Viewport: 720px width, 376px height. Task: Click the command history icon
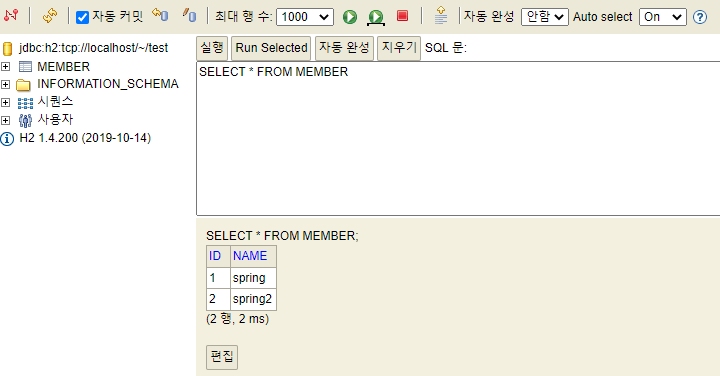441,15
